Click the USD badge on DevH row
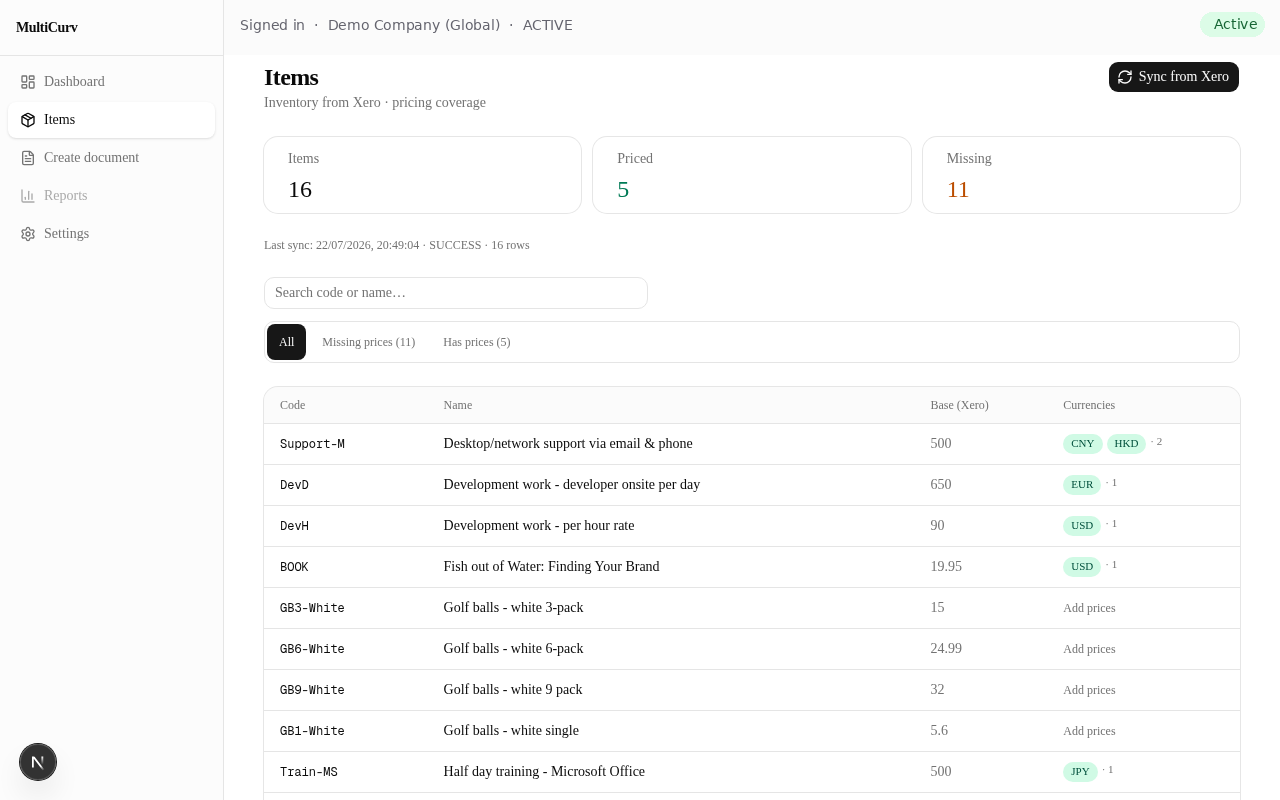This screenshot has height=800, width=1280. [1082, 526]
